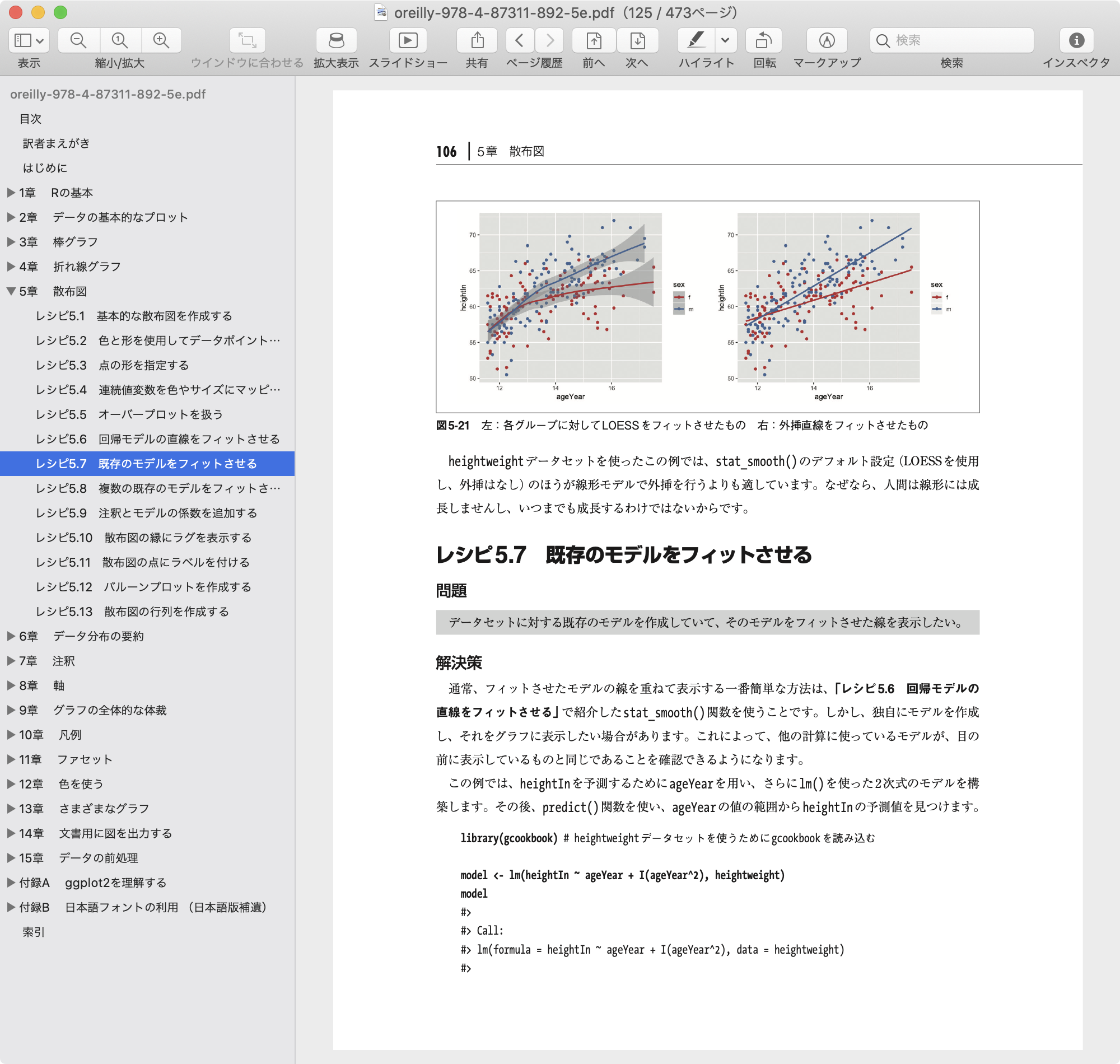The width and height of the screenshot is (1120, 1064).
Task: Click the 拡大表示 loupe icon
Action: click(x=337, y=40)
